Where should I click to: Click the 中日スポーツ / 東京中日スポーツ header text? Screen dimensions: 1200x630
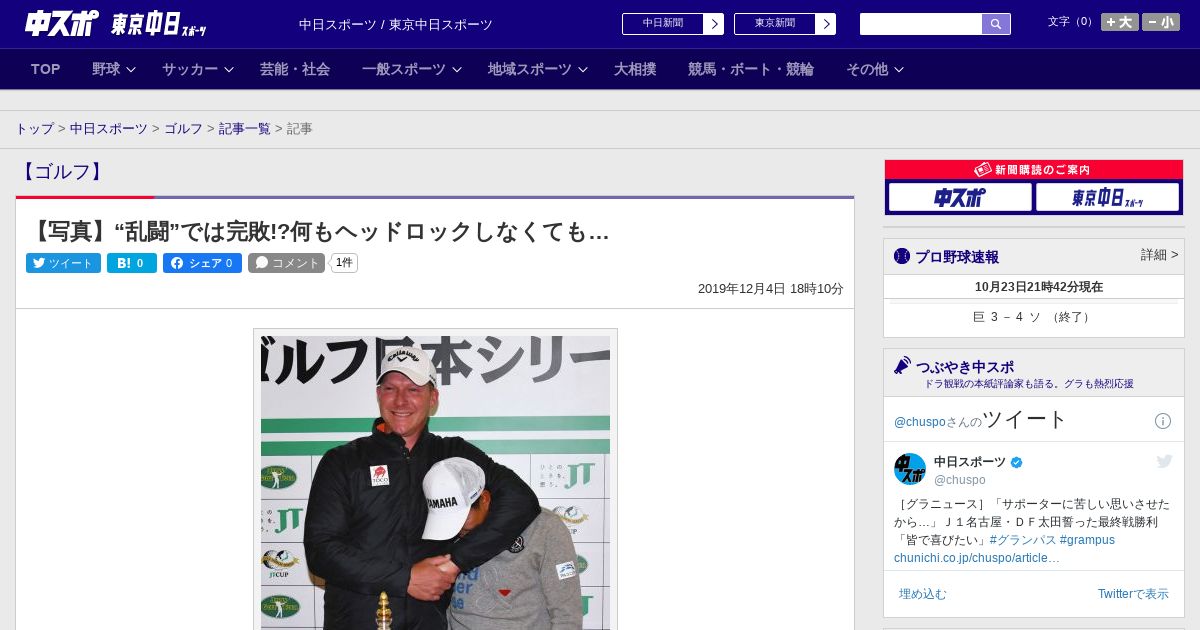pos(396,25)
